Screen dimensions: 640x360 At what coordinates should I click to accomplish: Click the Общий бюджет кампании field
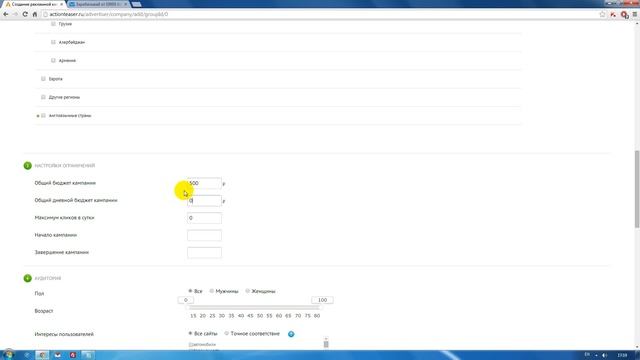coord(204,183)
